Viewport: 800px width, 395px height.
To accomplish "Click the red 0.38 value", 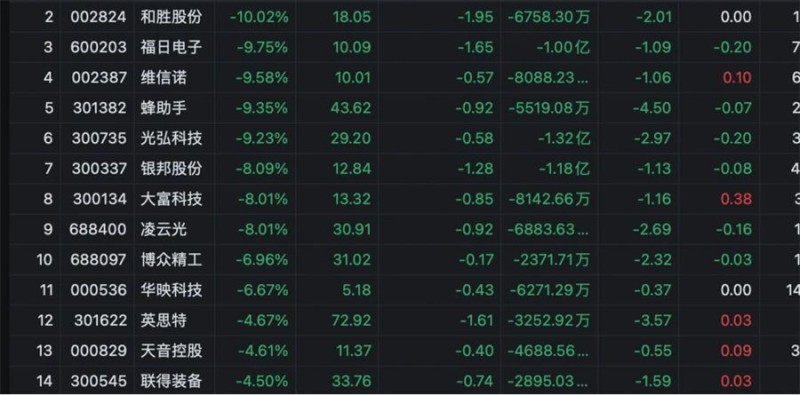I will (x=736, y=199).
